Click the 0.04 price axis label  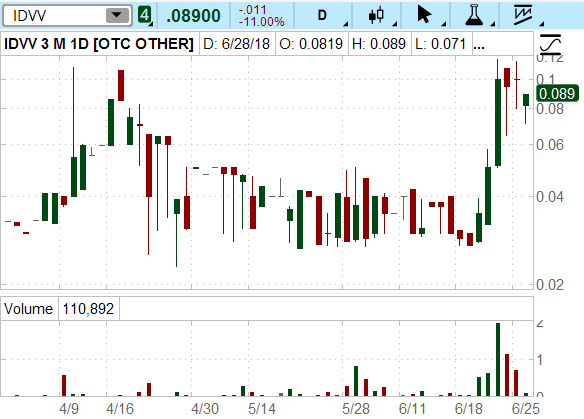click(x=550, y=196)
